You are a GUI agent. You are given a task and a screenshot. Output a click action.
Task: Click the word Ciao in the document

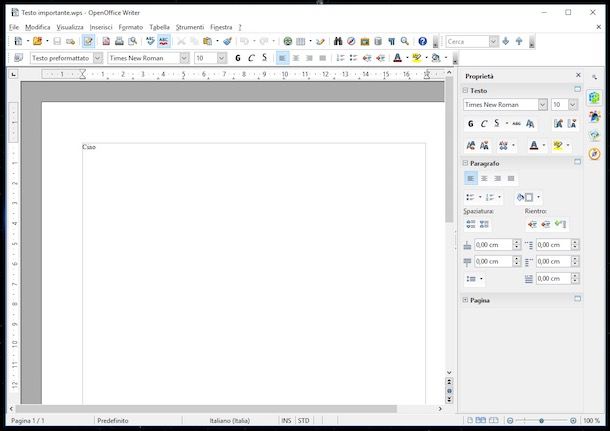tap(89, 147)
